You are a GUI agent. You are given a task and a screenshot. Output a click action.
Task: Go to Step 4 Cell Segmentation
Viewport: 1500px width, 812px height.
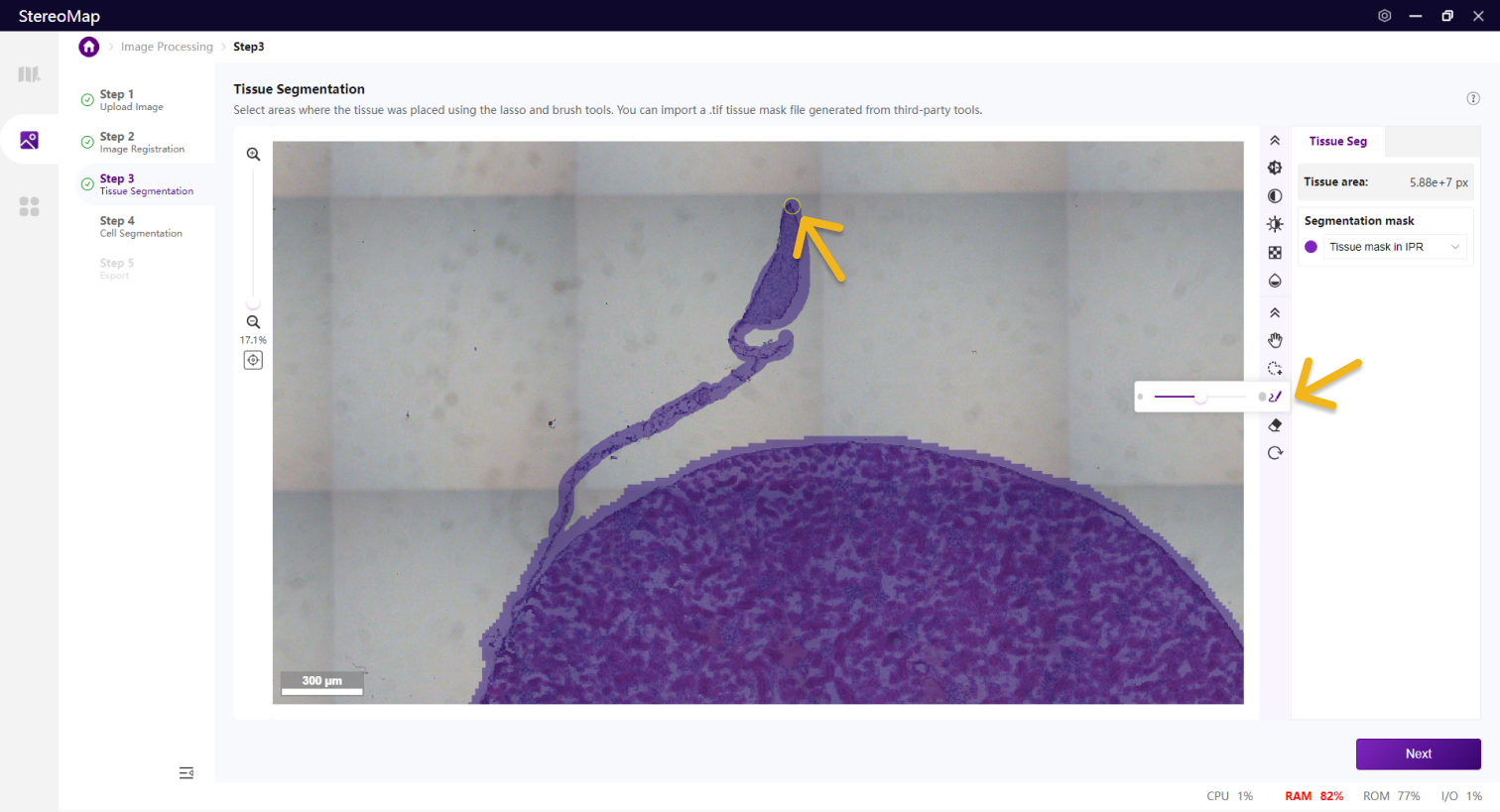141,226
